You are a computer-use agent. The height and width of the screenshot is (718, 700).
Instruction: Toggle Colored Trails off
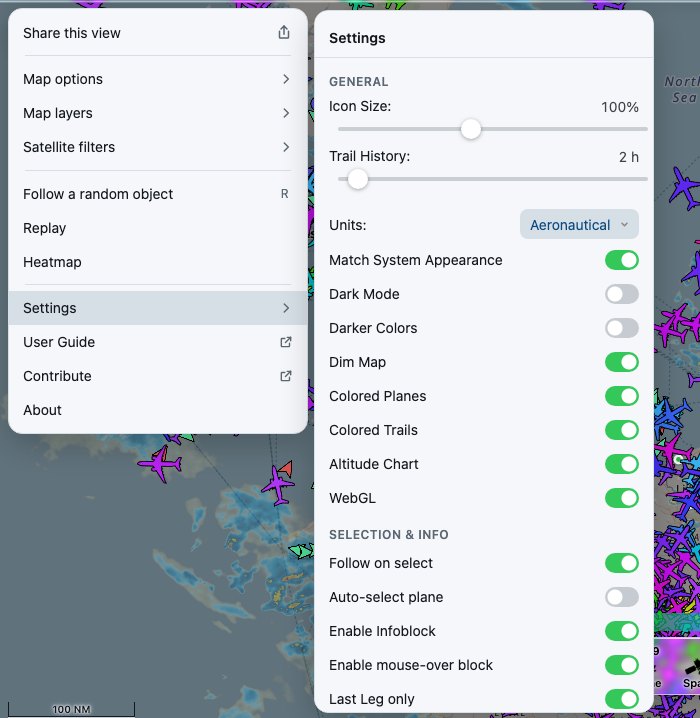tap(621, 430)
